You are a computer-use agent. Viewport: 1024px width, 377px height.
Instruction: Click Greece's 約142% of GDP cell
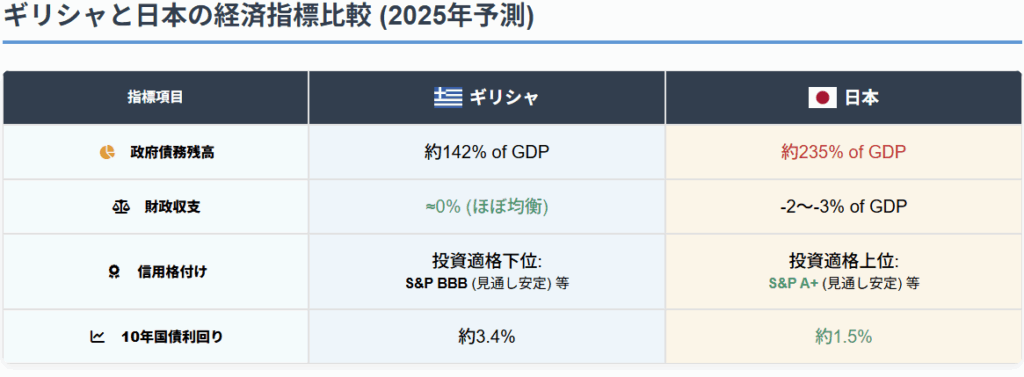click(487, 152)
